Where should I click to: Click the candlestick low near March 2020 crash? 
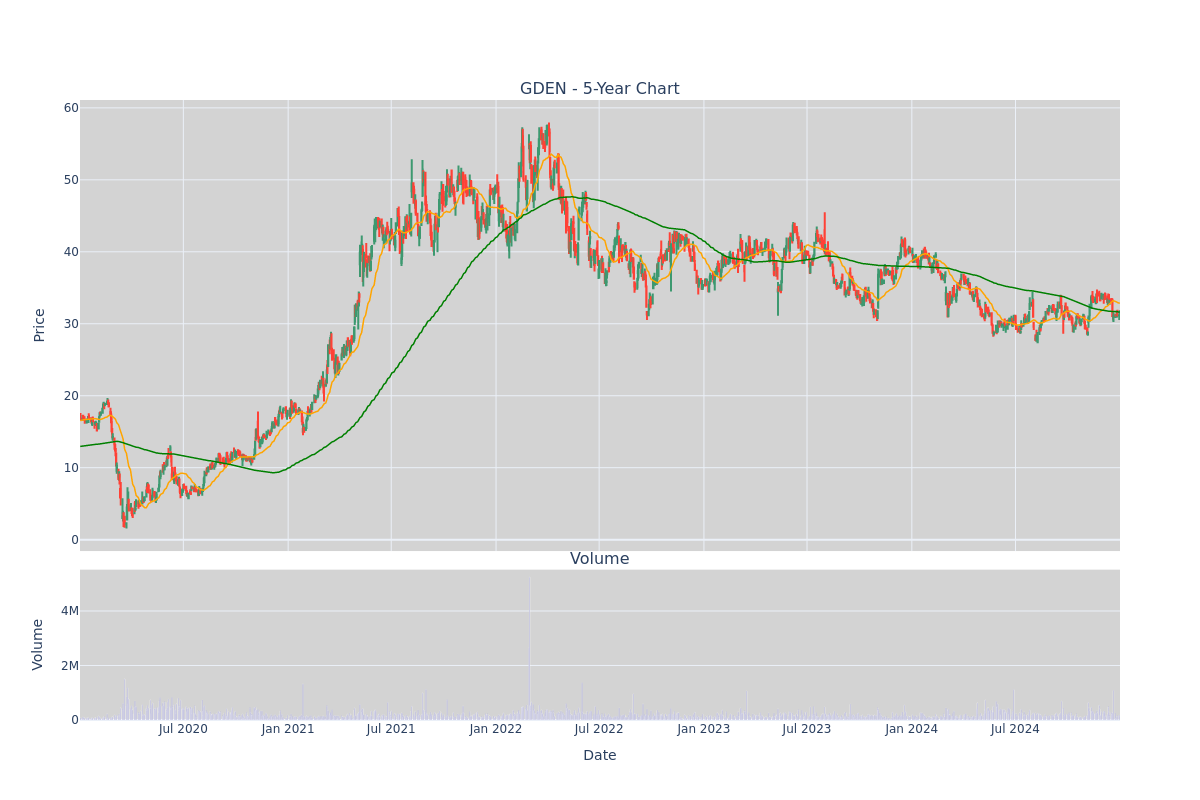point(125,522)
